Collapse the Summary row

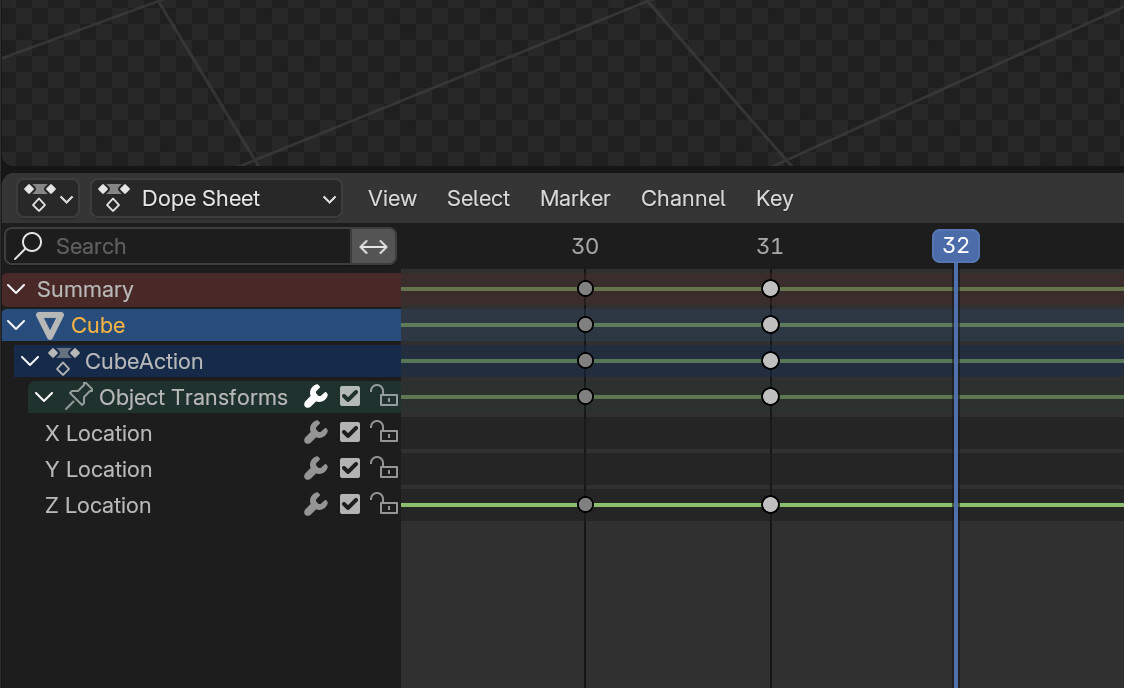pyautogui.click(x=16, y=289)
